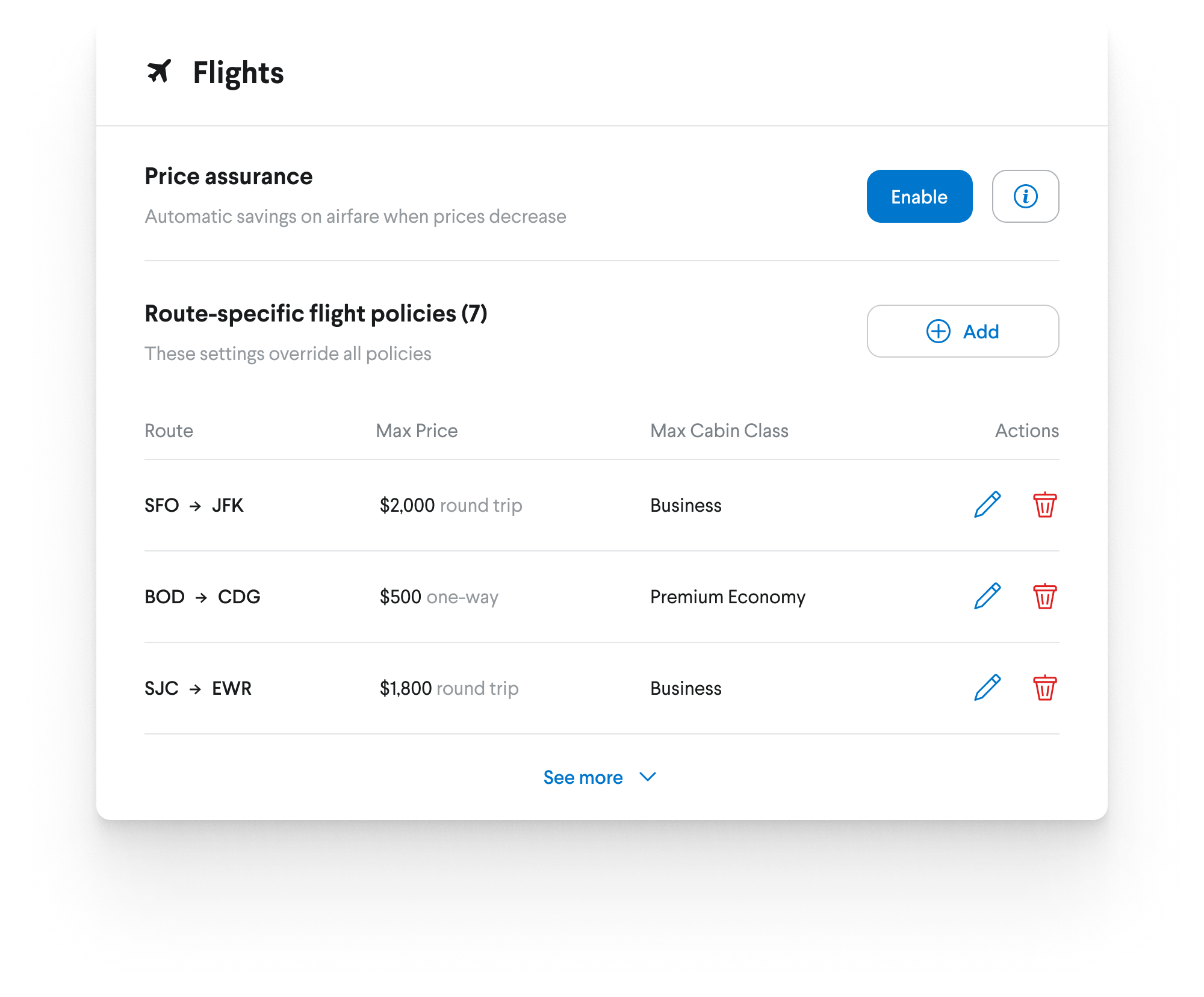The image size is (1204, 997).
Task: Delete the SFO to JFK policy
Action: (x=1044, y=505)
